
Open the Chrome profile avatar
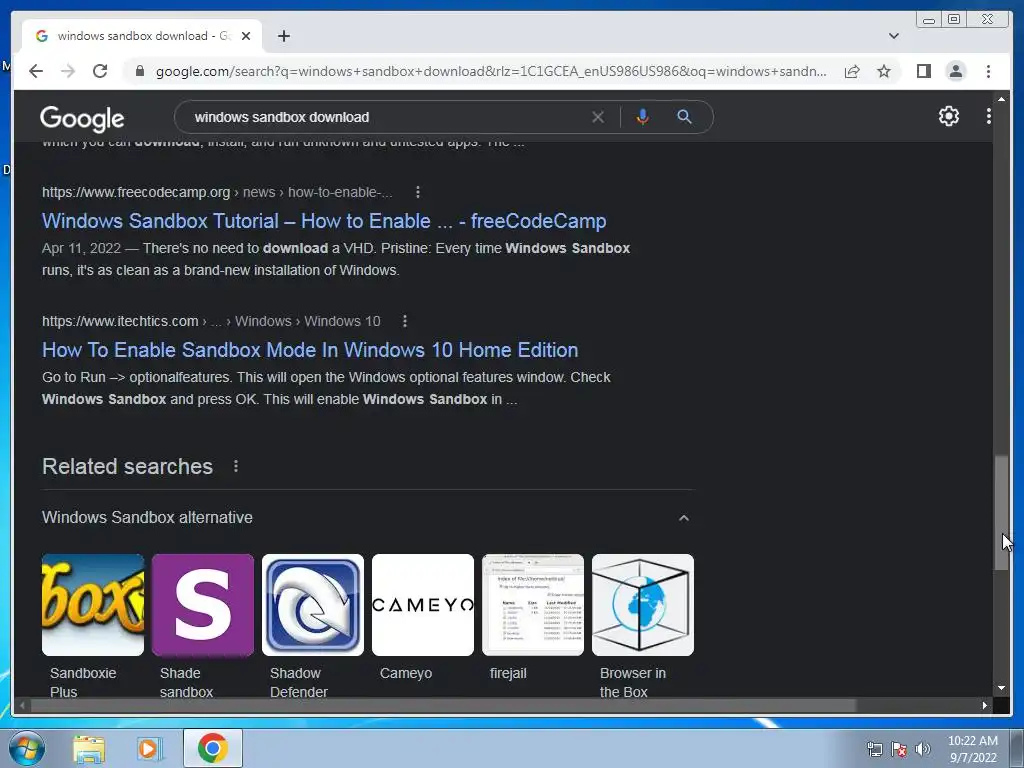click(955, 71)
